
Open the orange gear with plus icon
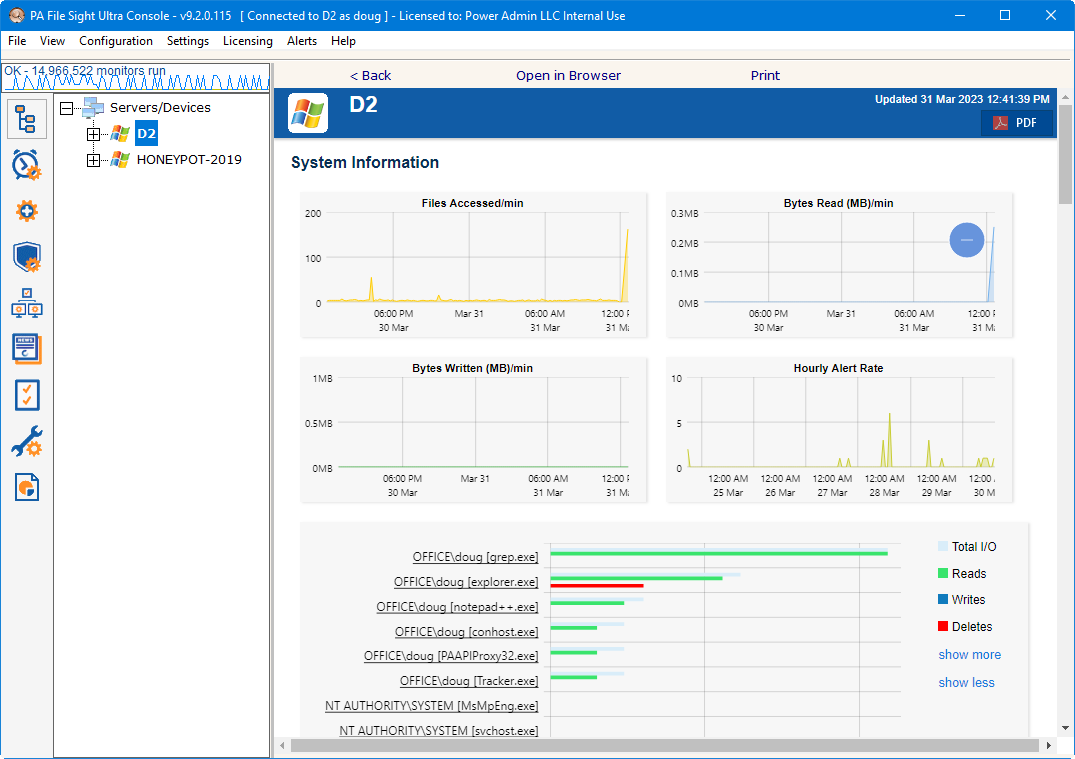point(27,211)
